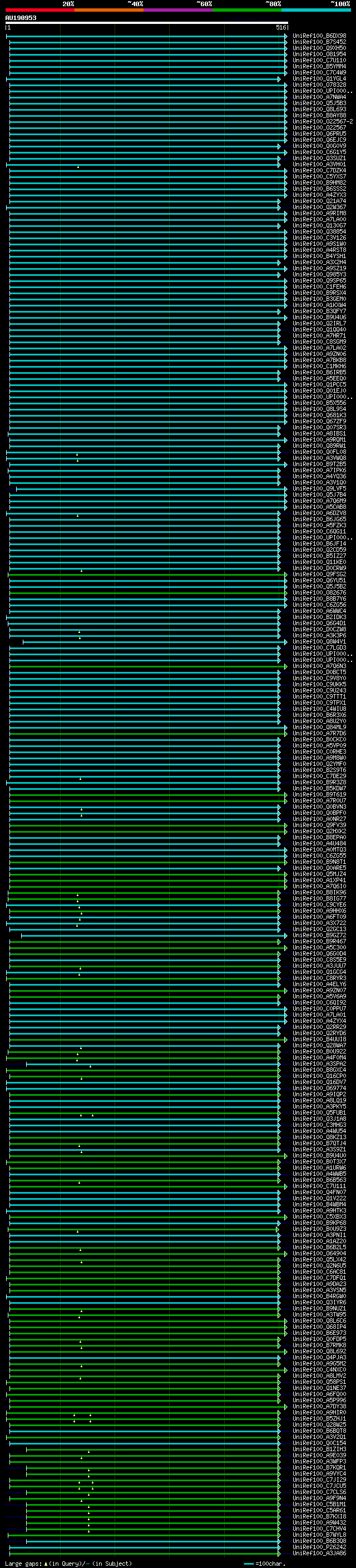Click the alignment bar for UniRef100_P26242
The image size is (356, 1568).
coord(145,1547)
